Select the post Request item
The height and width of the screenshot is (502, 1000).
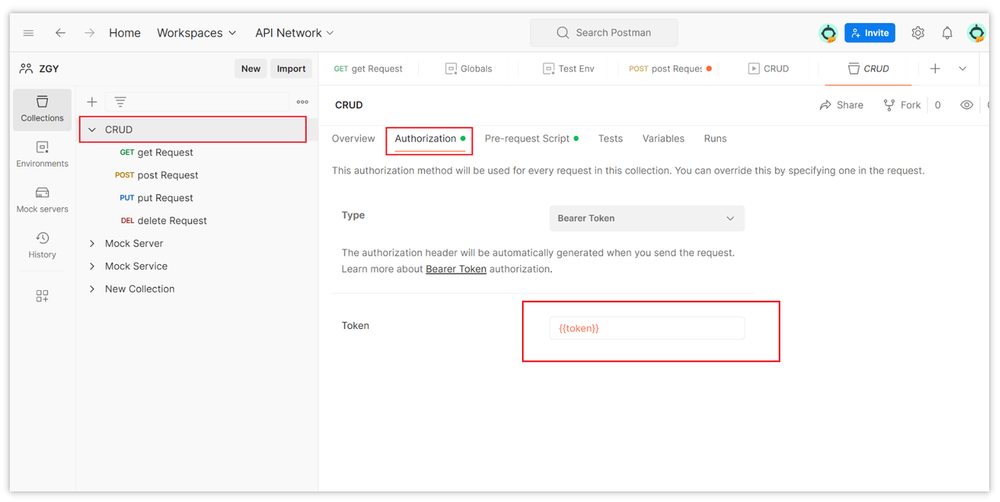click(x=167, y=176)
